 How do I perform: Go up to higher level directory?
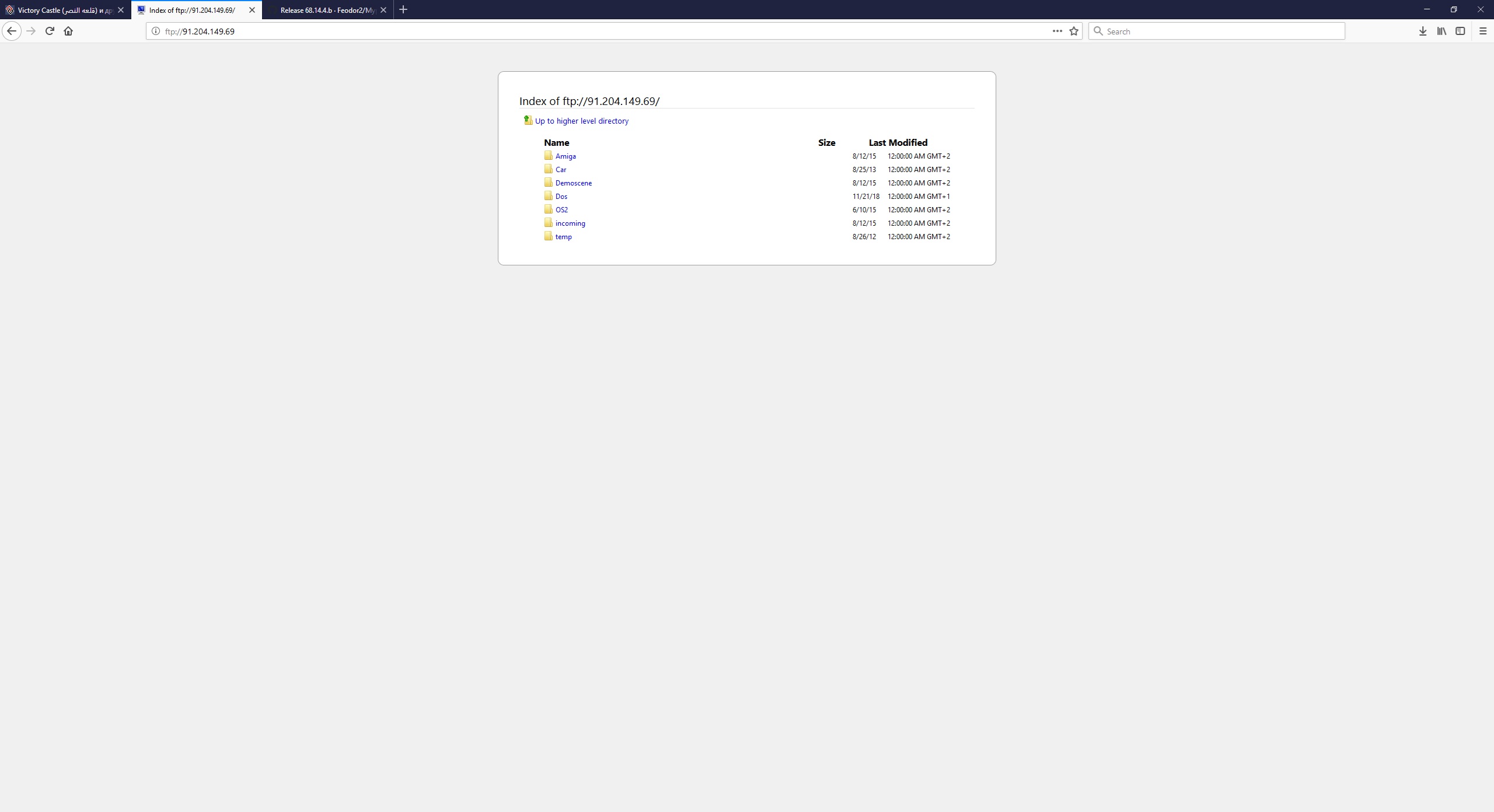click(581, 121)
